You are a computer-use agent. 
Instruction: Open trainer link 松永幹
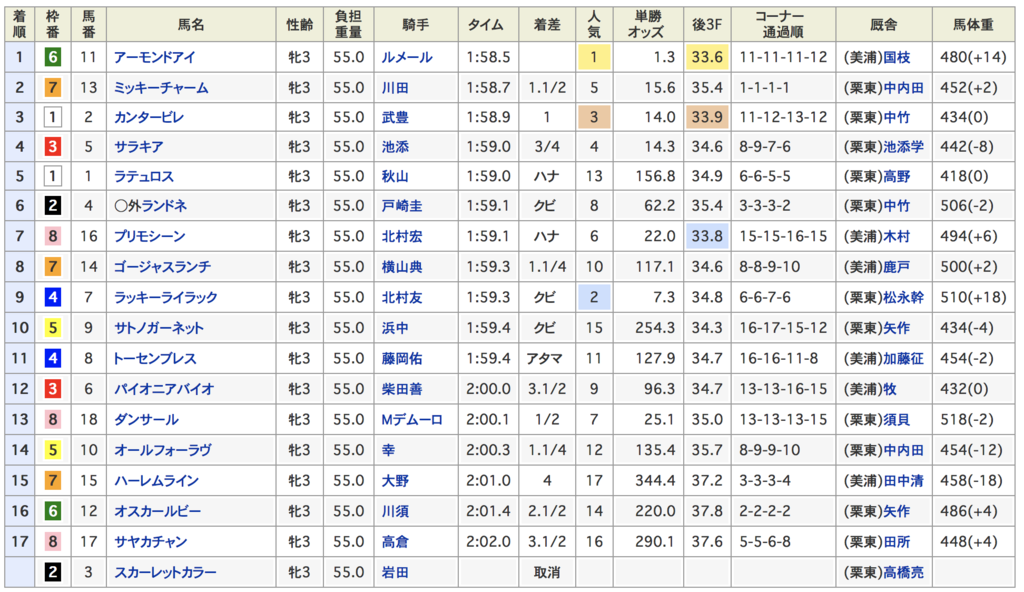coord(903,297)
